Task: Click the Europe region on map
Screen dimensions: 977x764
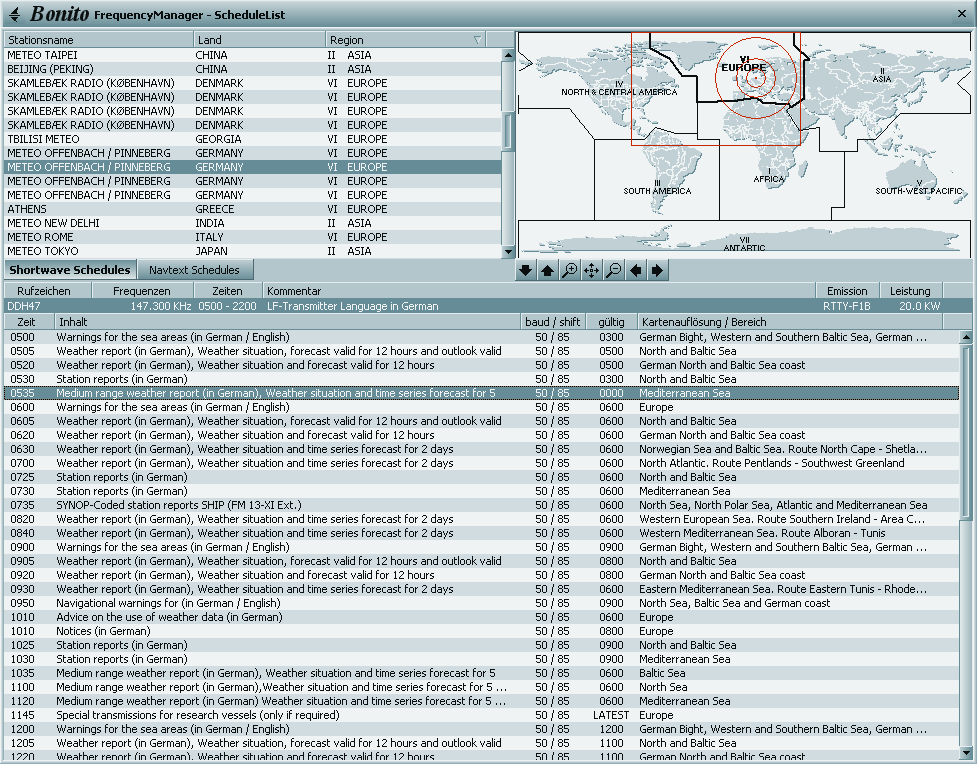Action: coord(745,70)
